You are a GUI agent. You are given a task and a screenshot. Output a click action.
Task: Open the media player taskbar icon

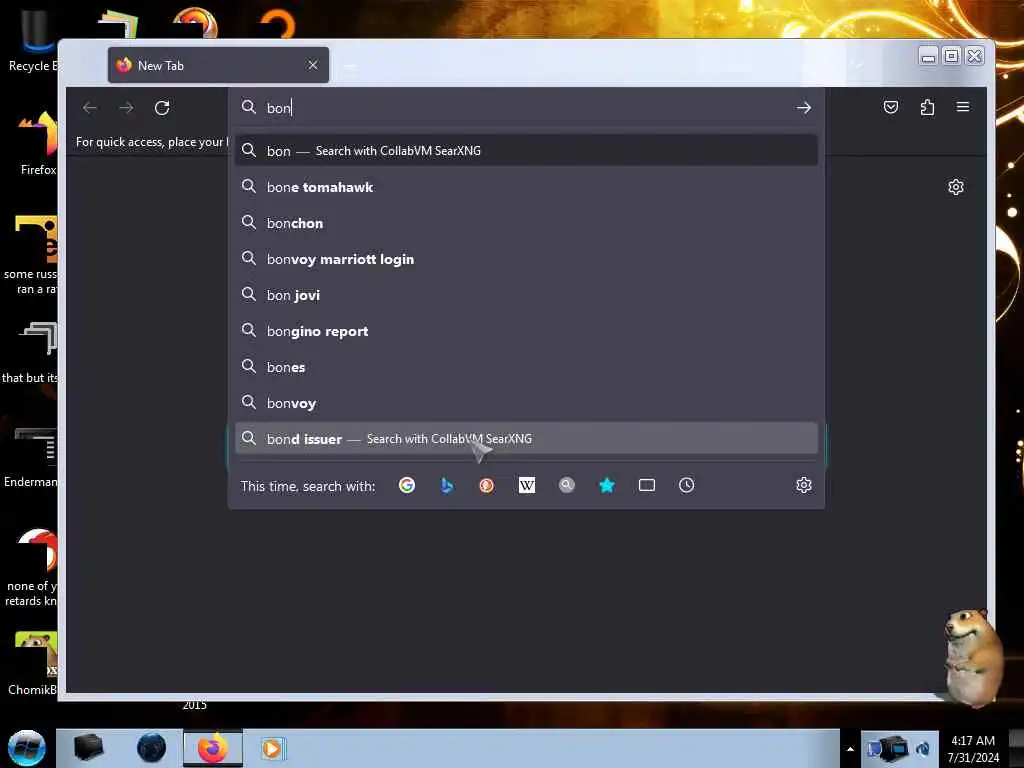tap(272, 748)
